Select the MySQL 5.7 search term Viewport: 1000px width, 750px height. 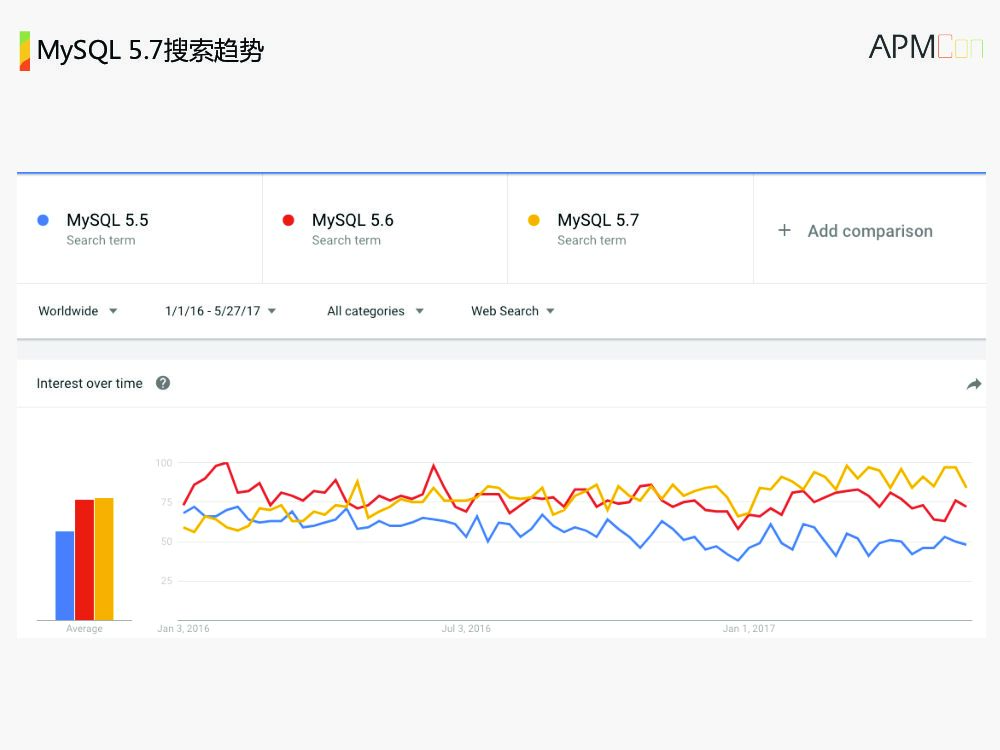coord(598,220)
